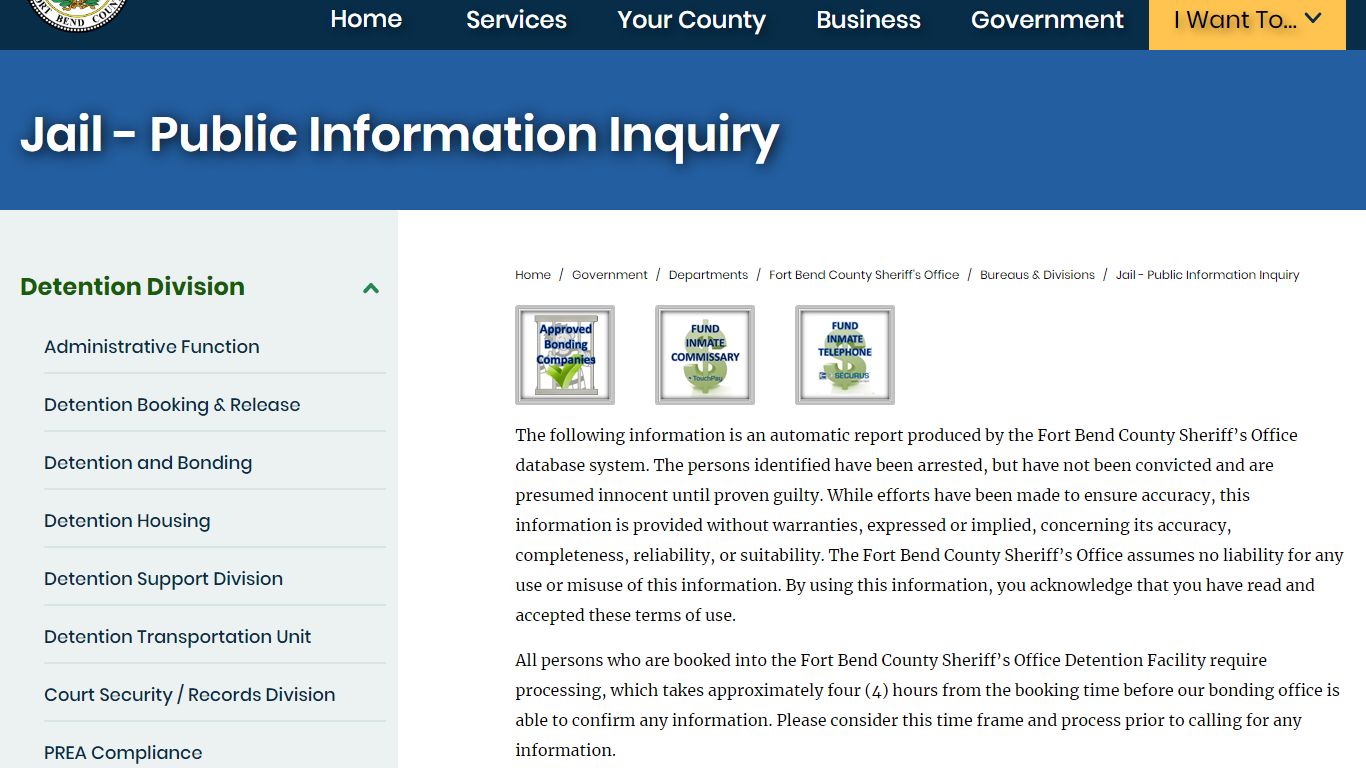
Task: Open the Government menu
Action: 1047,20
